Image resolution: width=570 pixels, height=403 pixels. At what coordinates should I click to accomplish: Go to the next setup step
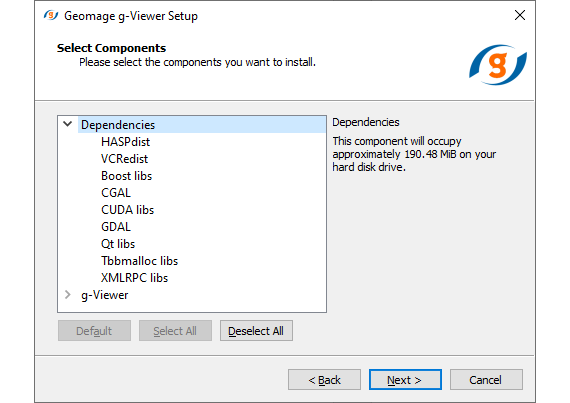point(405,380)
